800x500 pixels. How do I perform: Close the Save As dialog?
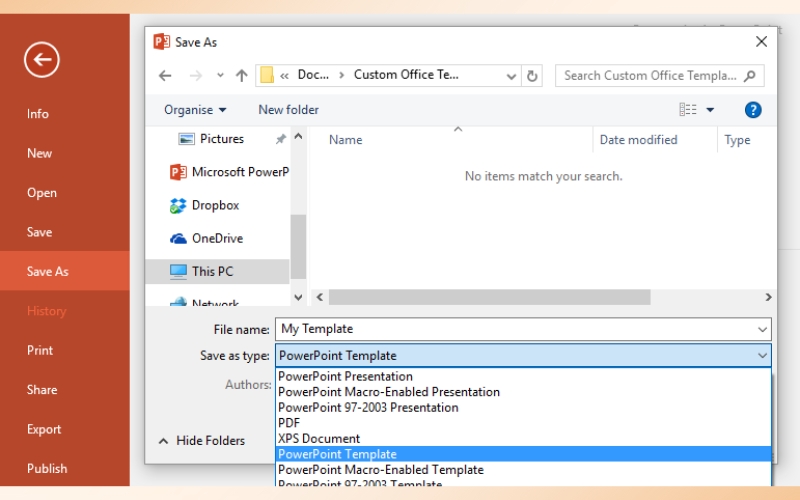click(761, 42)
